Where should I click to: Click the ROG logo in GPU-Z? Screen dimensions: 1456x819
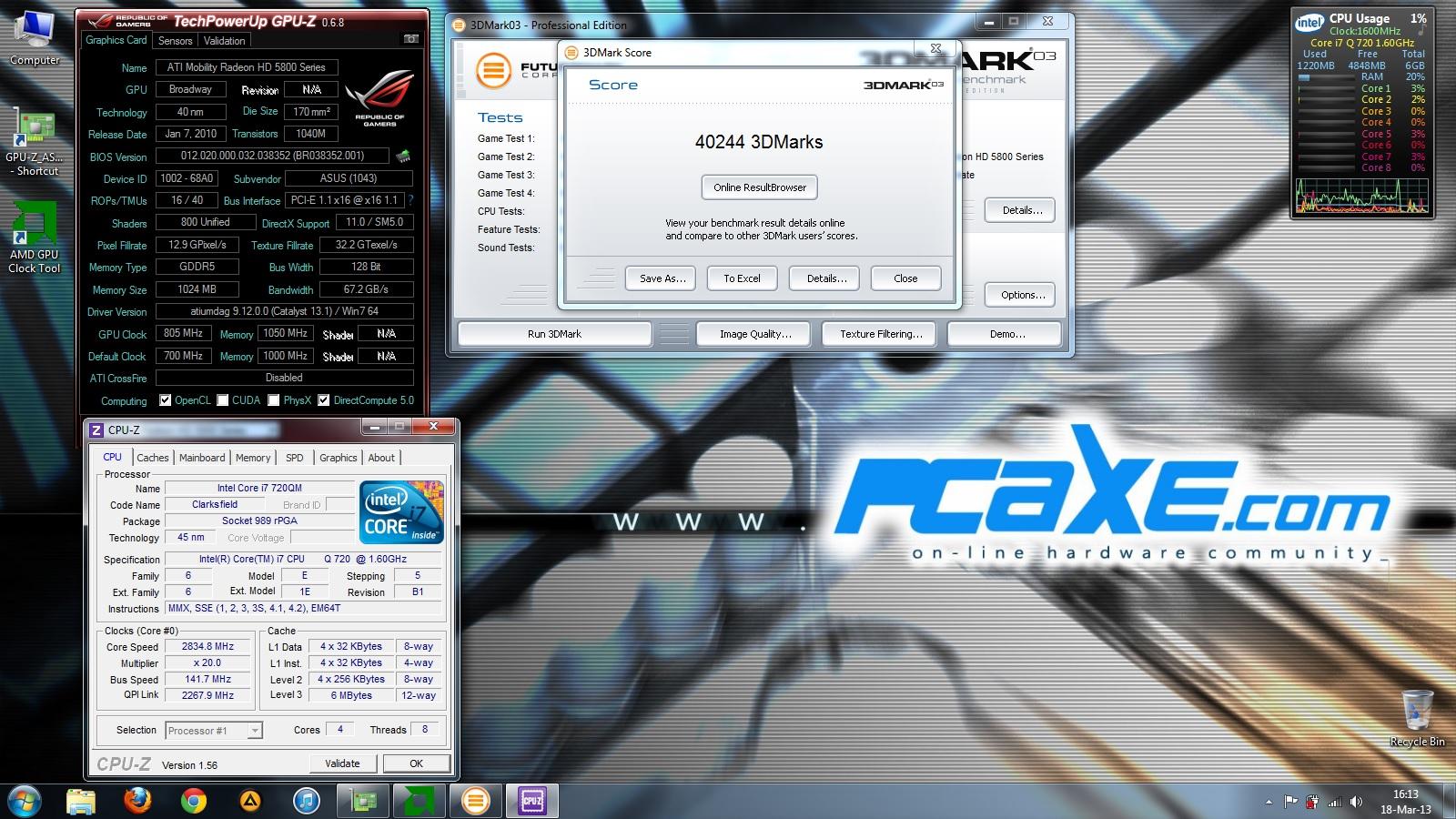tap(379, 97)
